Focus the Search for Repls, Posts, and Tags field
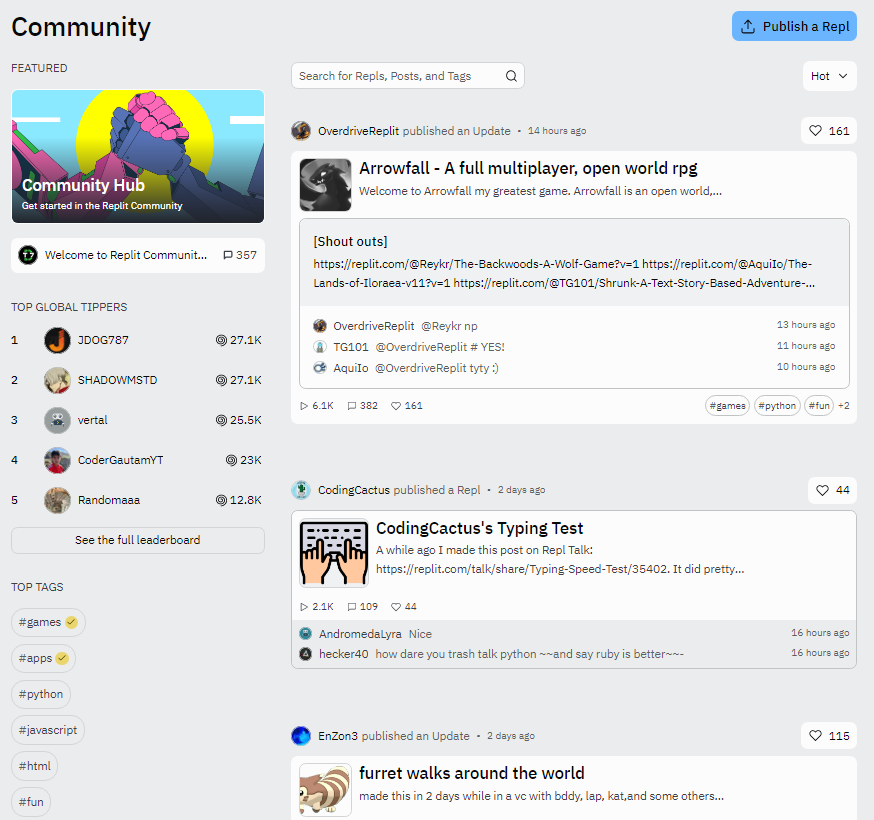Screen dimensions: 874x820 (x=407, y=76)
